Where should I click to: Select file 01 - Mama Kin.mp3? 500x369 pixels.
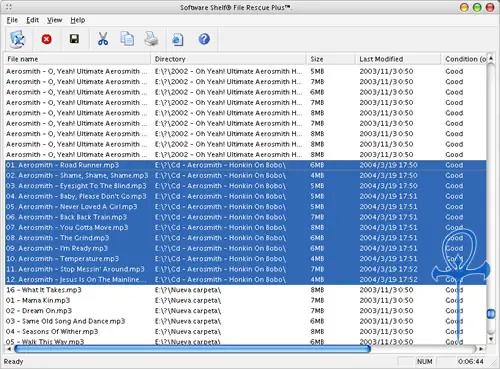click(x=38, y=300)
